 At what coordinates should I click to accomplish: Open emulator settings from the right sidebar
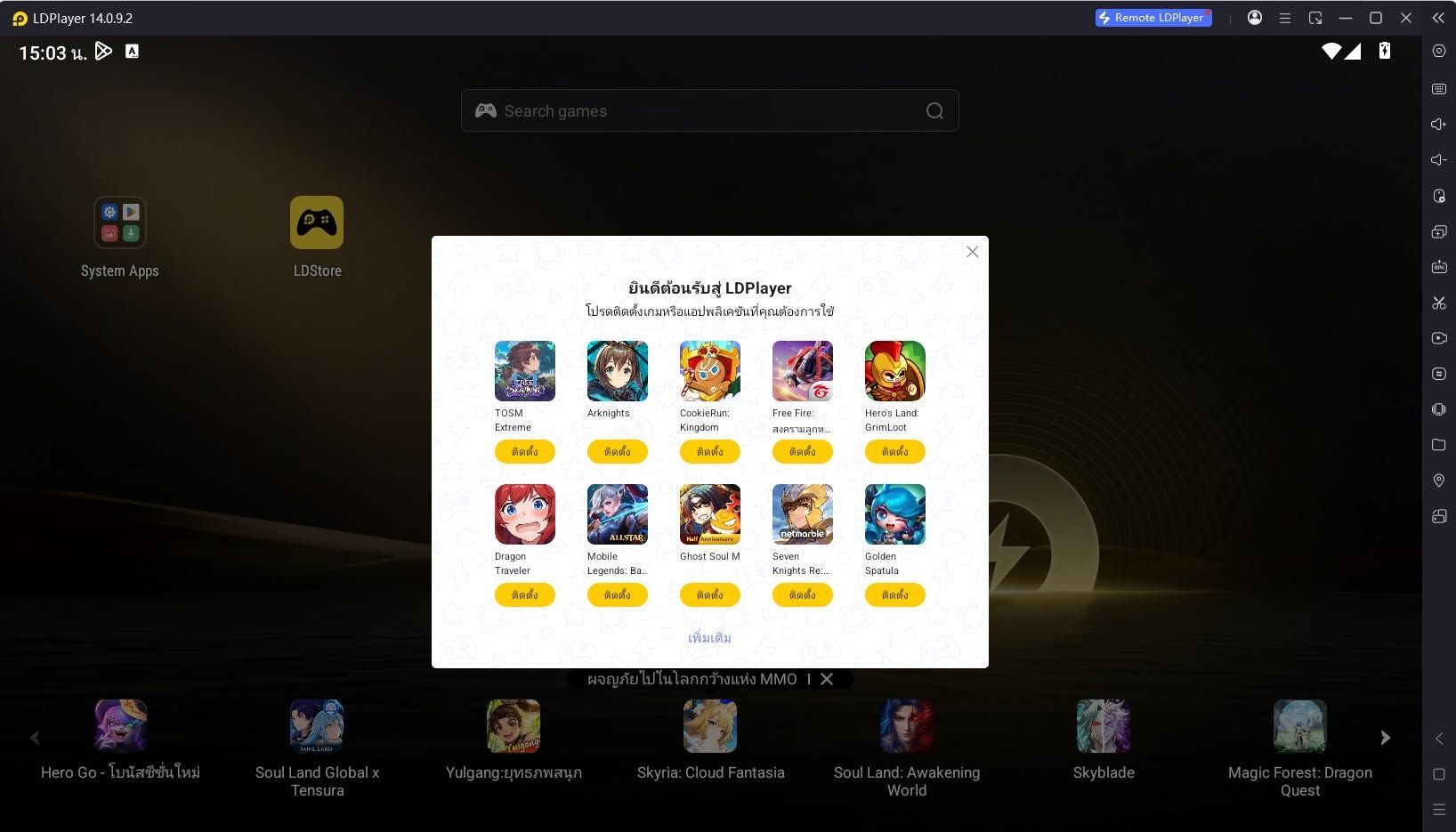tap(1438, 52)
